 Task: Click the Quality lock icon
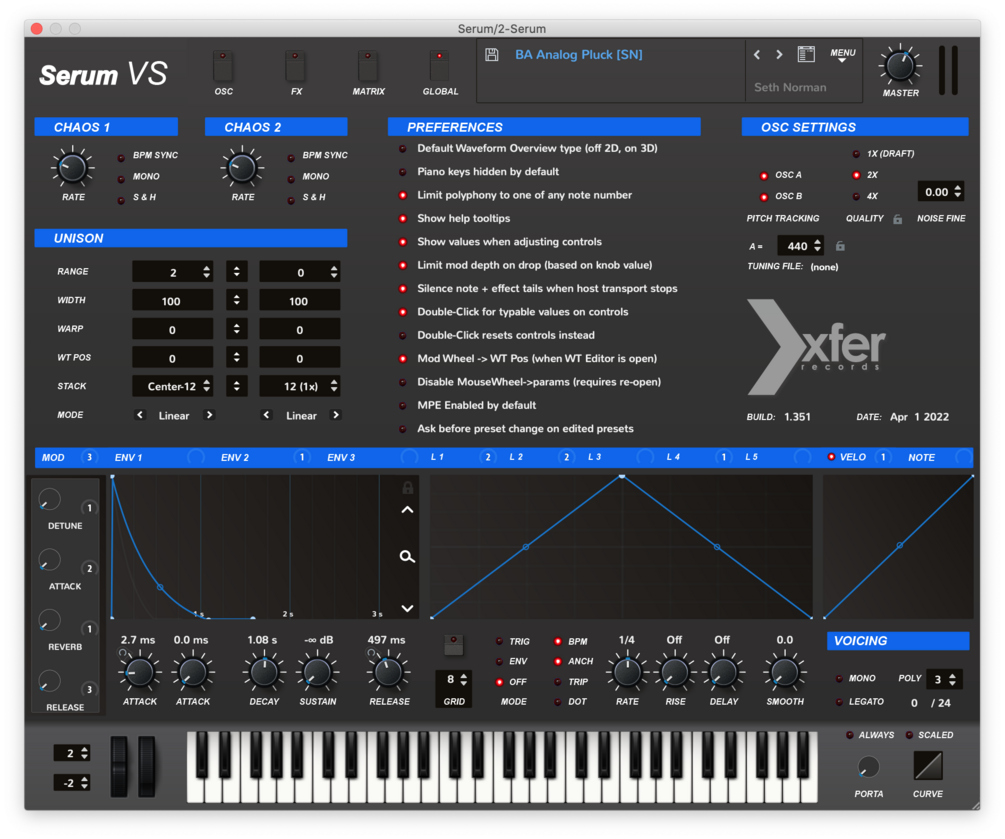click(x=898, y=219)
